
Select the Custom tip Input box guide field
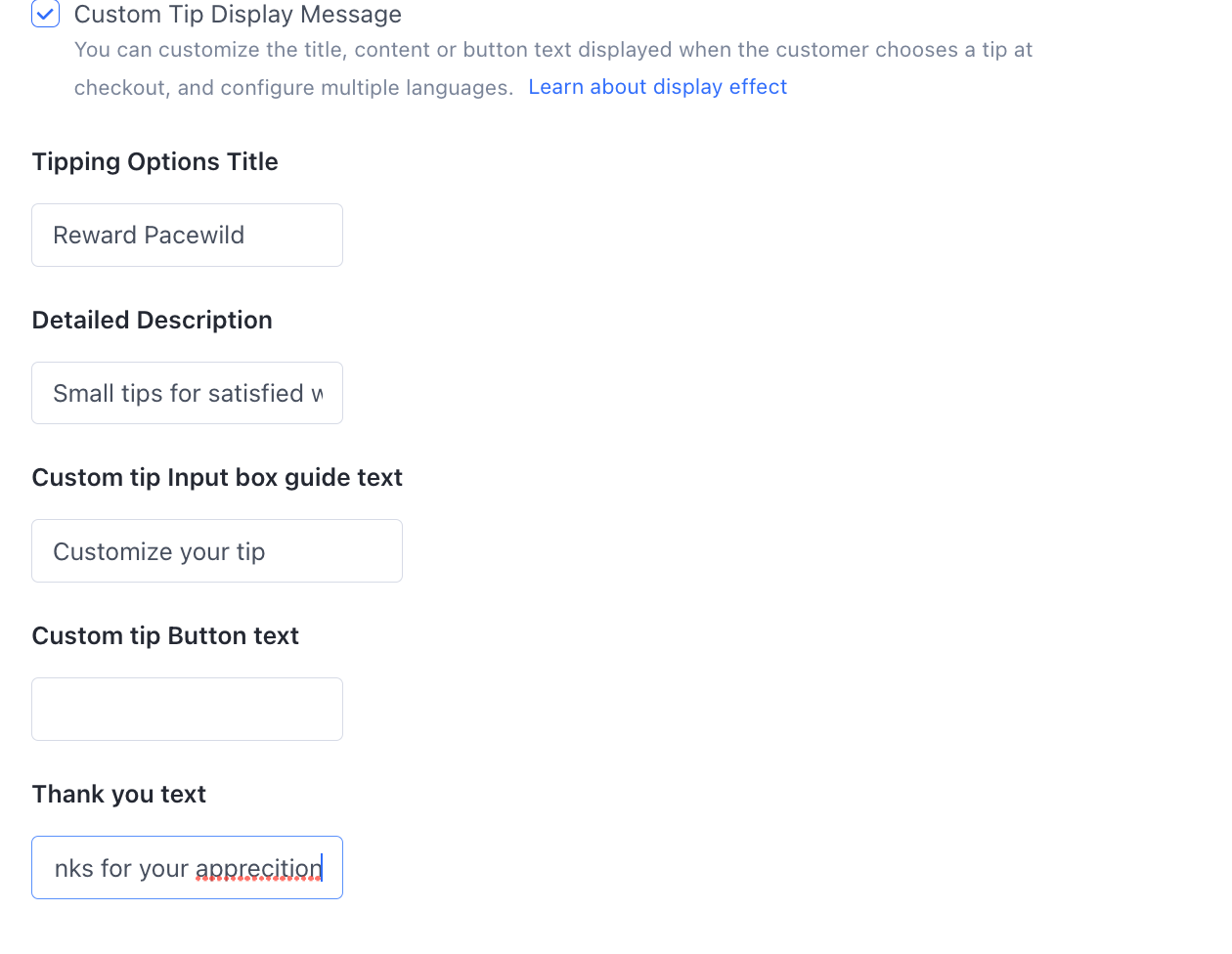tap(216, 551)
